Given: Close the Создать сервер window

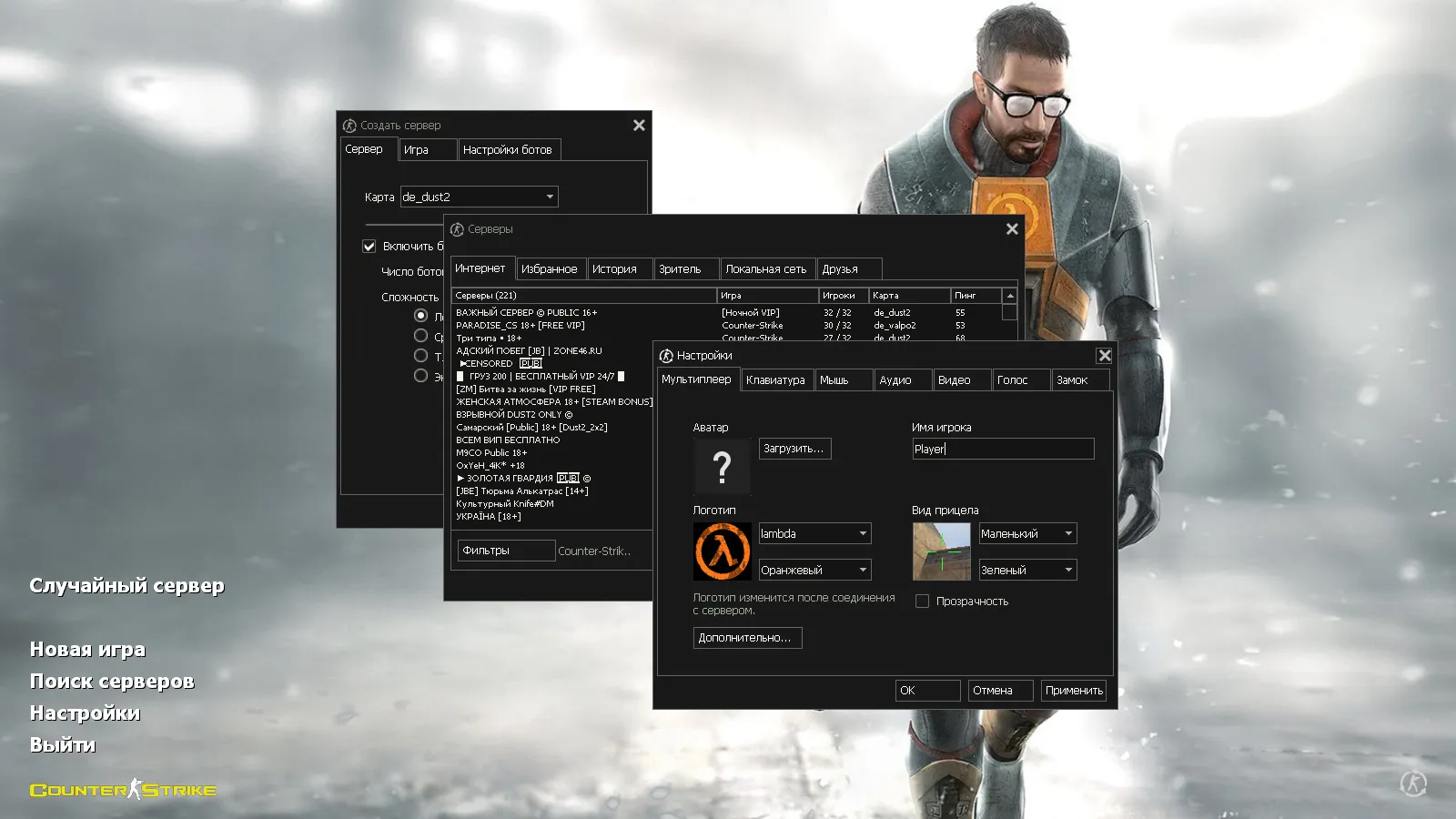Looking at the screenshot, I should point(639,126).
